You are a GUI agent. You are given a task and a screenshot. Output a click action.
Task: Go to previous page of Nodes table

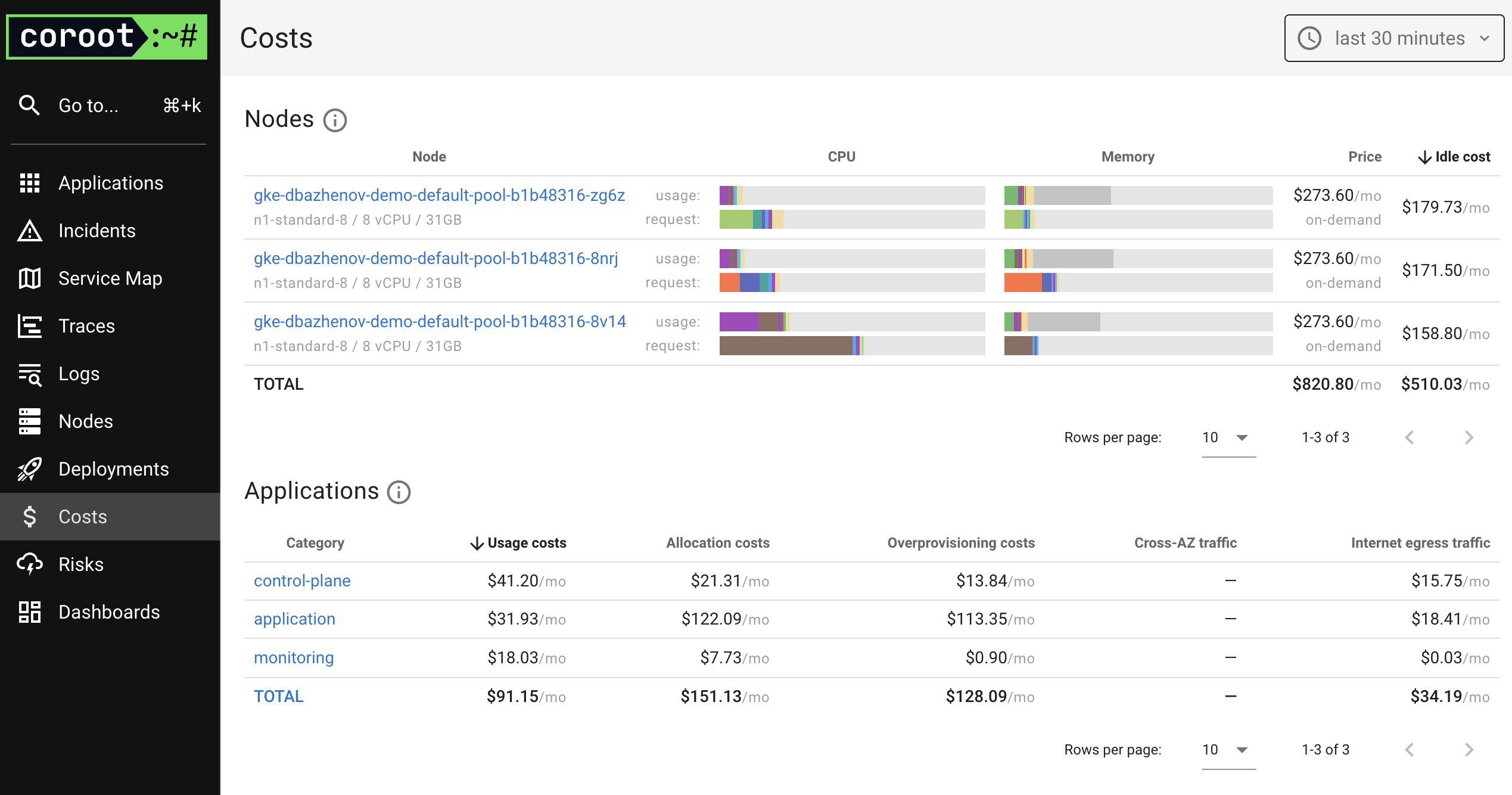click(1410, 437)
